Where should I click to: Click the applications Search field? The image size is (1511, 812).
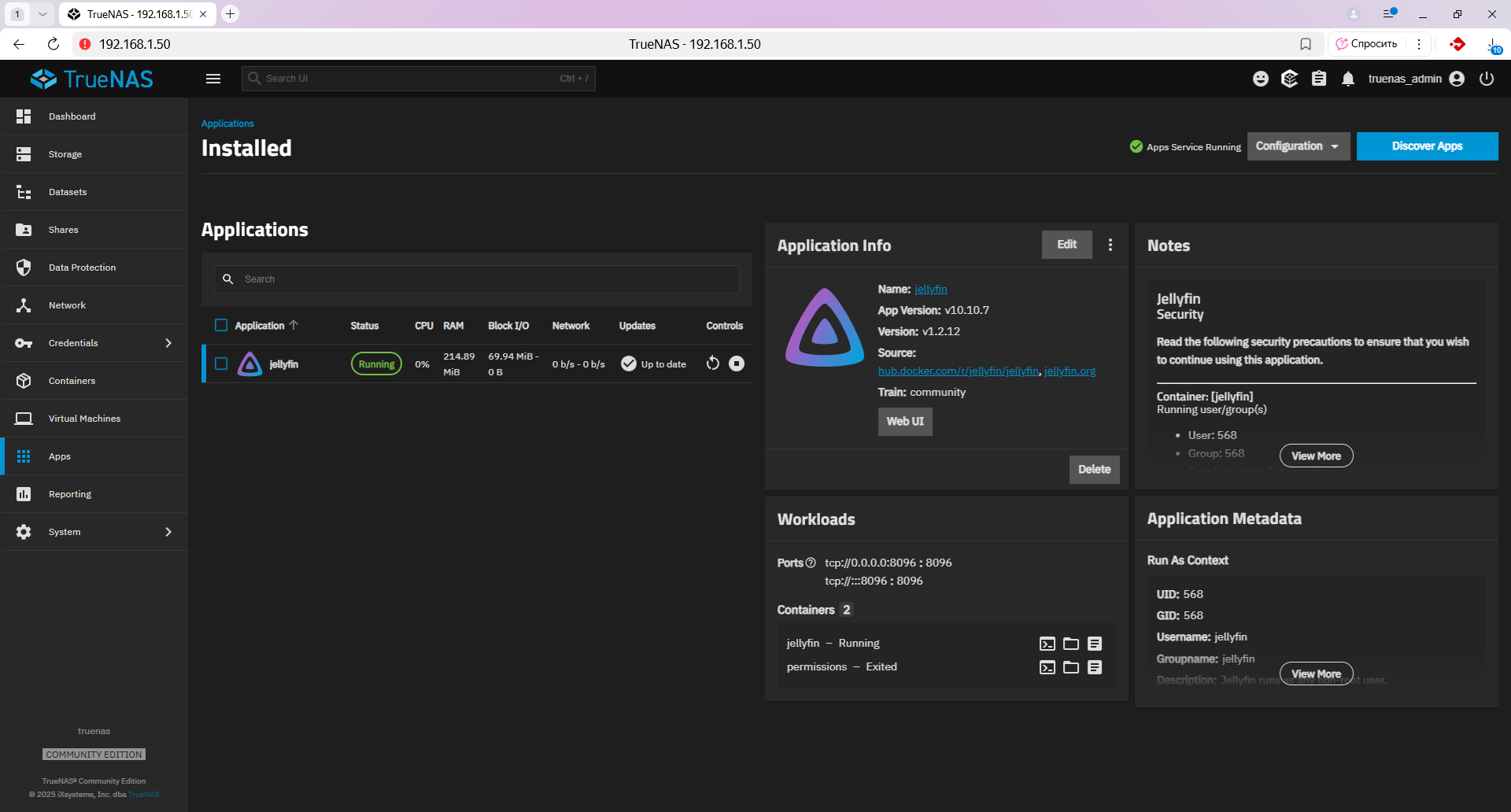(x=488, y=279)
